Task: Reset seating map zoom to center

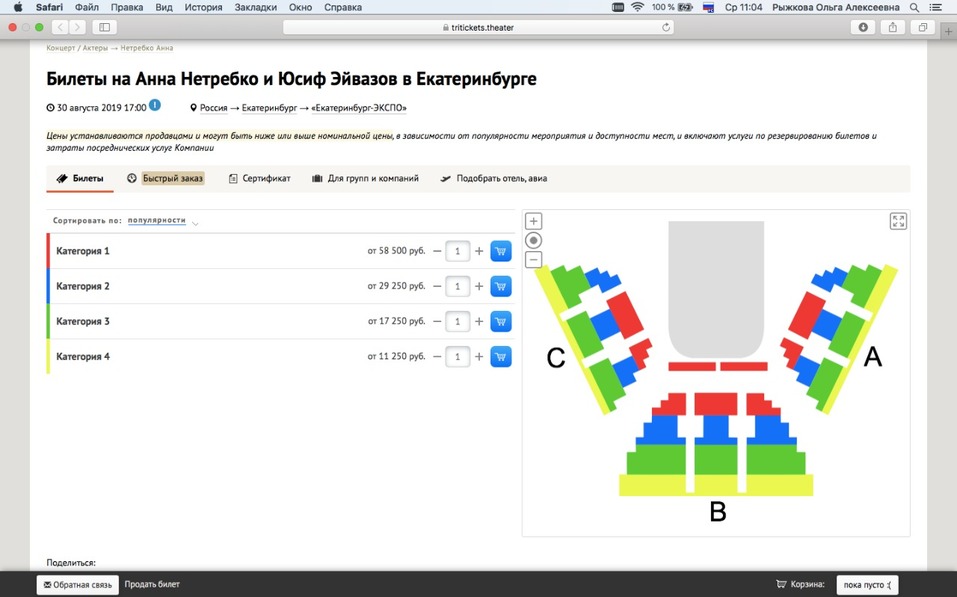Action: click(534, 240)
